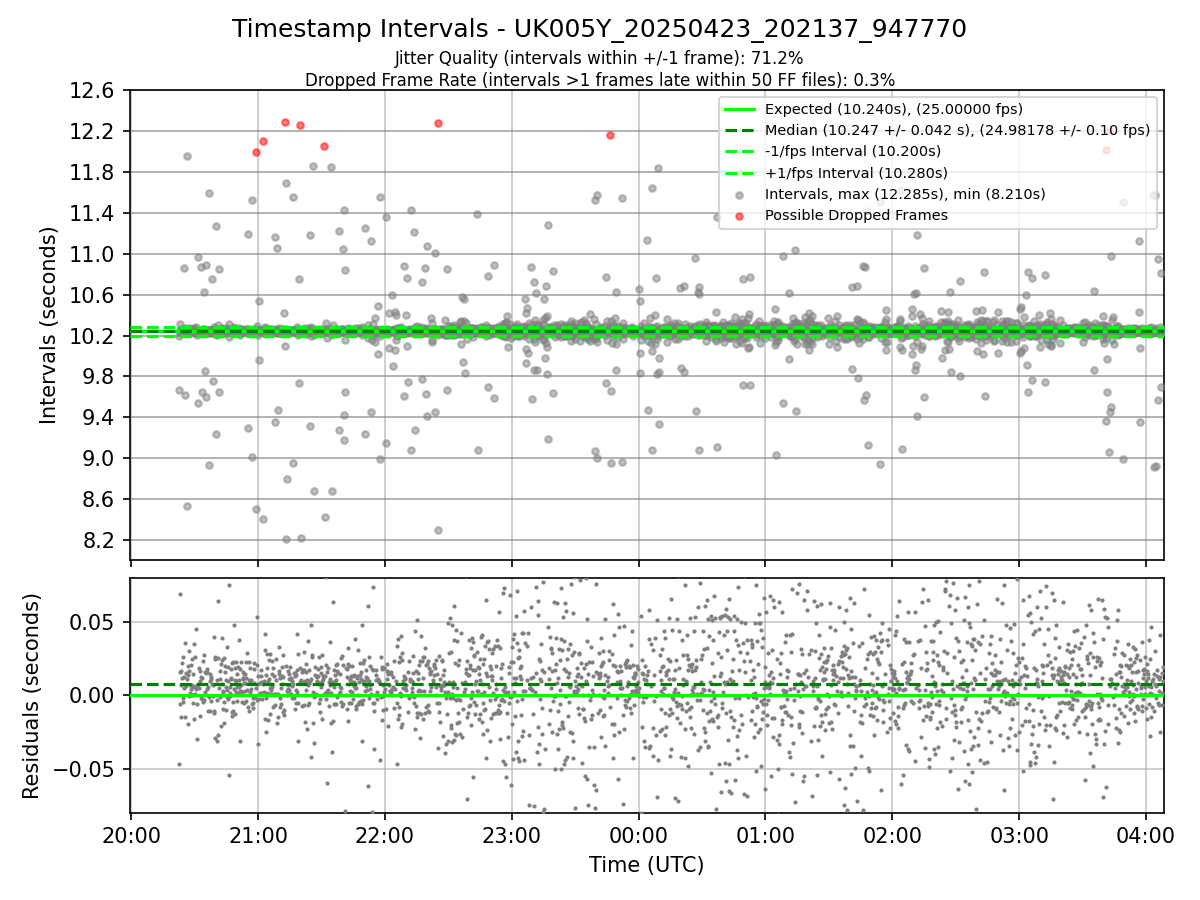Click the legend entry "Intervals, max (12.285s), min (8.210s)"
This screenshot has height=900, width=1200.
tap(905, 194)
